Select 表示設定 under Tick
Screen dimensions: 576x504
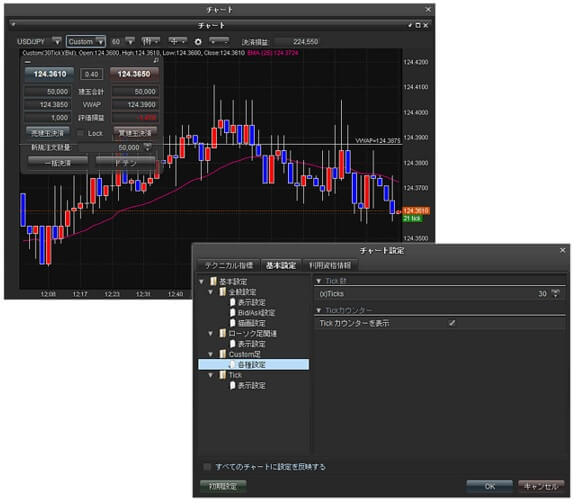[252, 385]
